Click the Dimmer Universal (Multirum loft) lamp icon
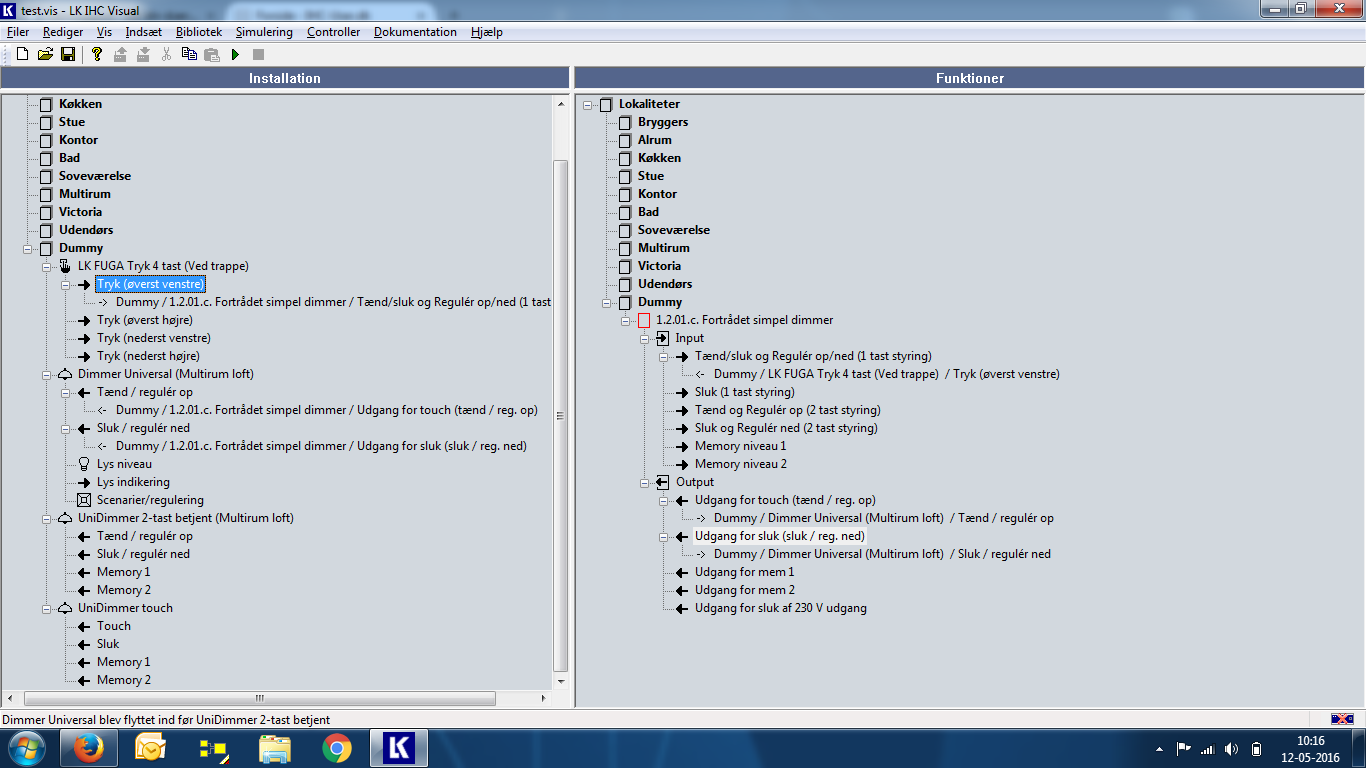 pyautogui.click(x=65, y=374)
